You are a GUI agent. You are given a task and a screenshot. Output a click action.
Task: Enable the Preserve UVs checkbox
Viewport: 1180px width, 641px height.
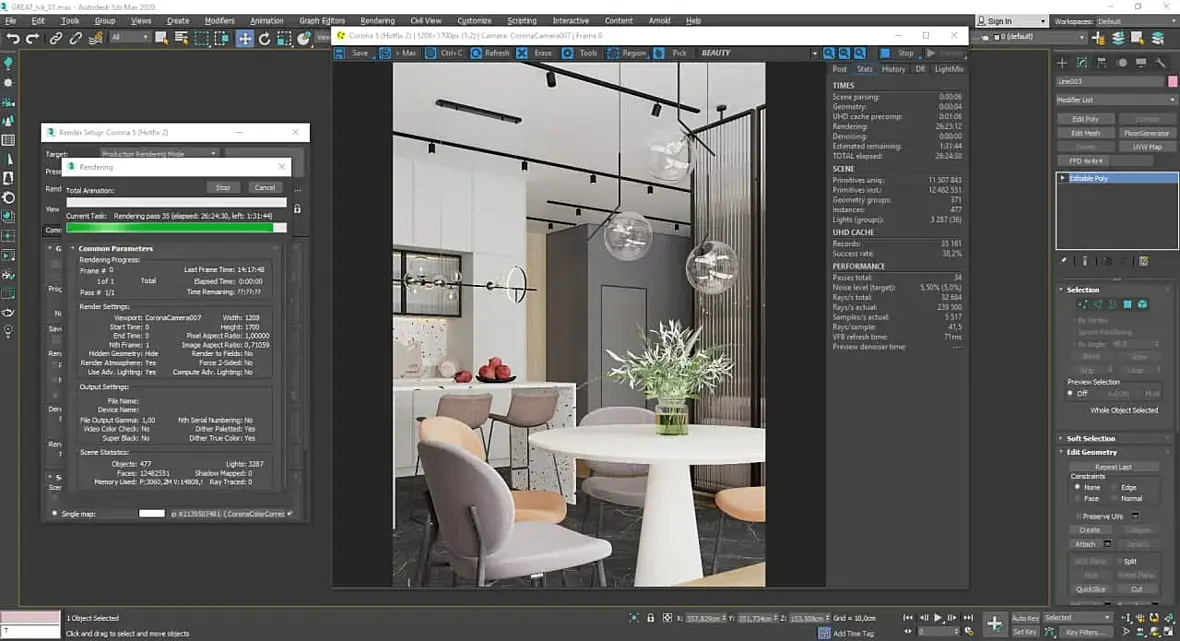click(1078, 516)
